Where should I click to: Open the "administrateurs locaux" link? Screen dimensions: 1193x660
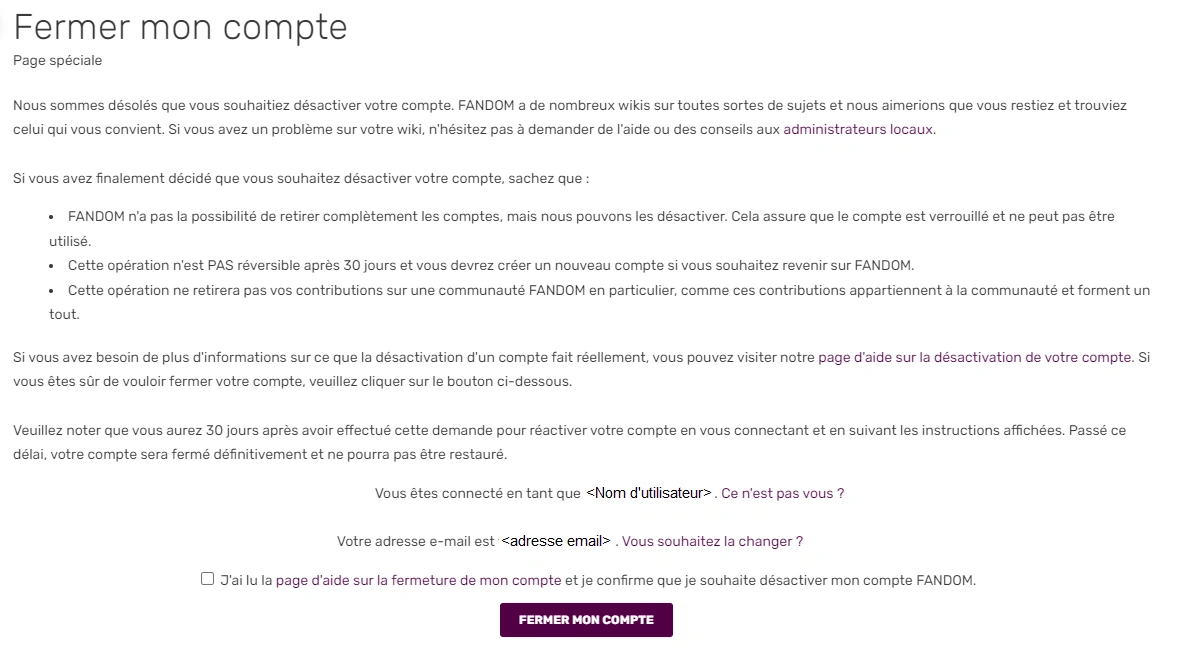pyautogui.click(x=858, y=129)
